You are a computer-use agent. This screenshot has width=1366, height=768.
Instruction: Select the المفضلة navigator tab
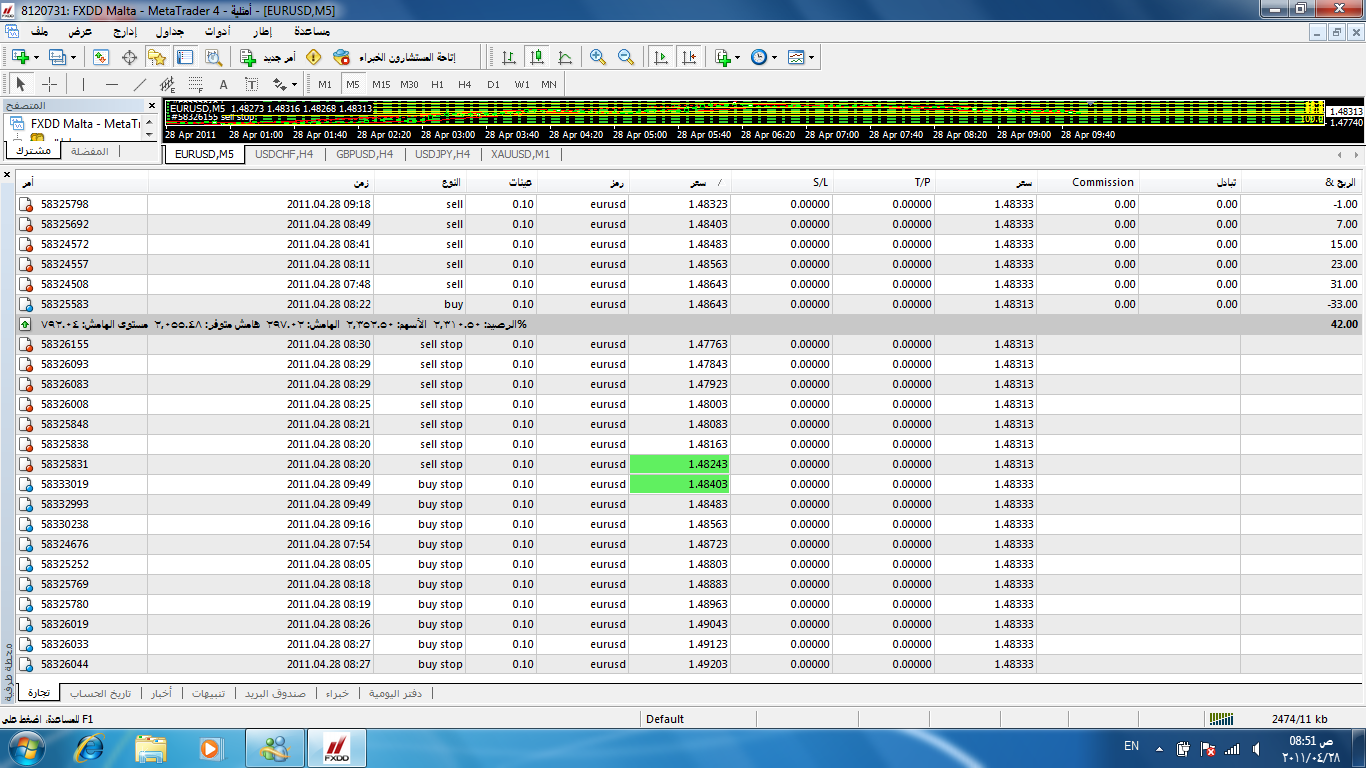coord(90,151)
